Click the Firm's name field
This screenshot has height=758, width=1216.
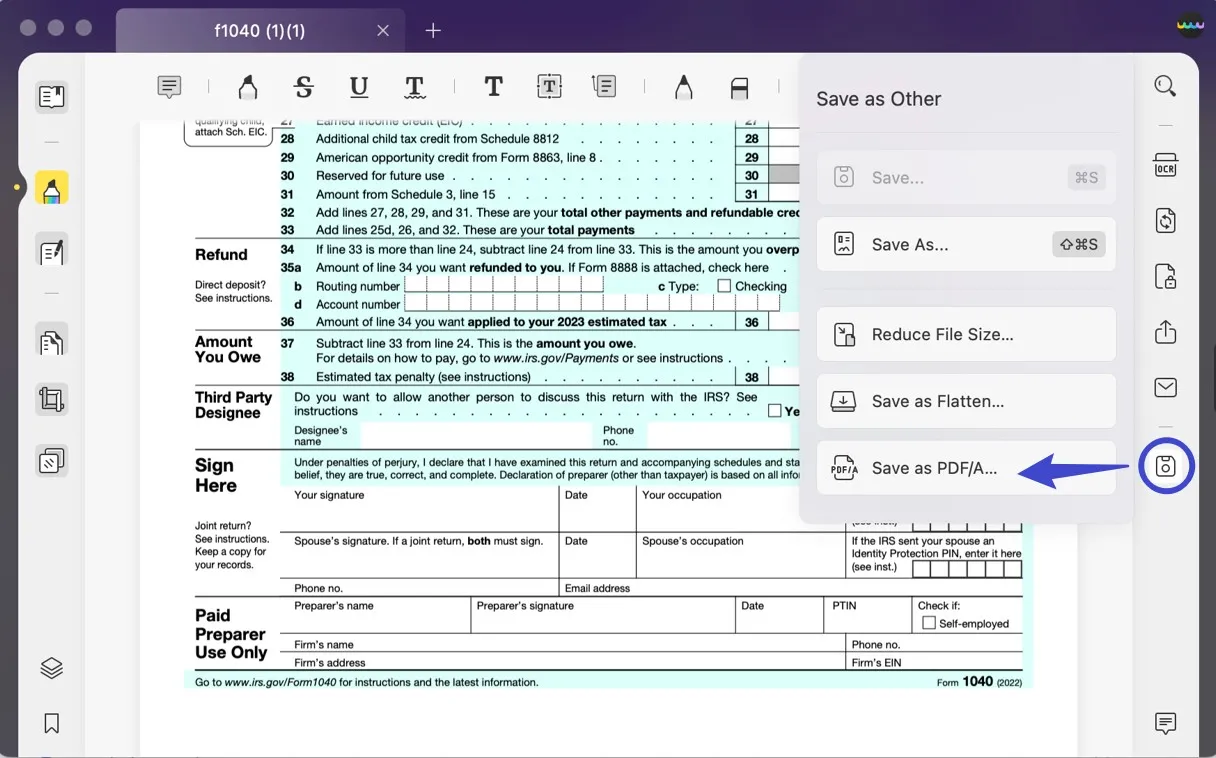pos(563,645)
